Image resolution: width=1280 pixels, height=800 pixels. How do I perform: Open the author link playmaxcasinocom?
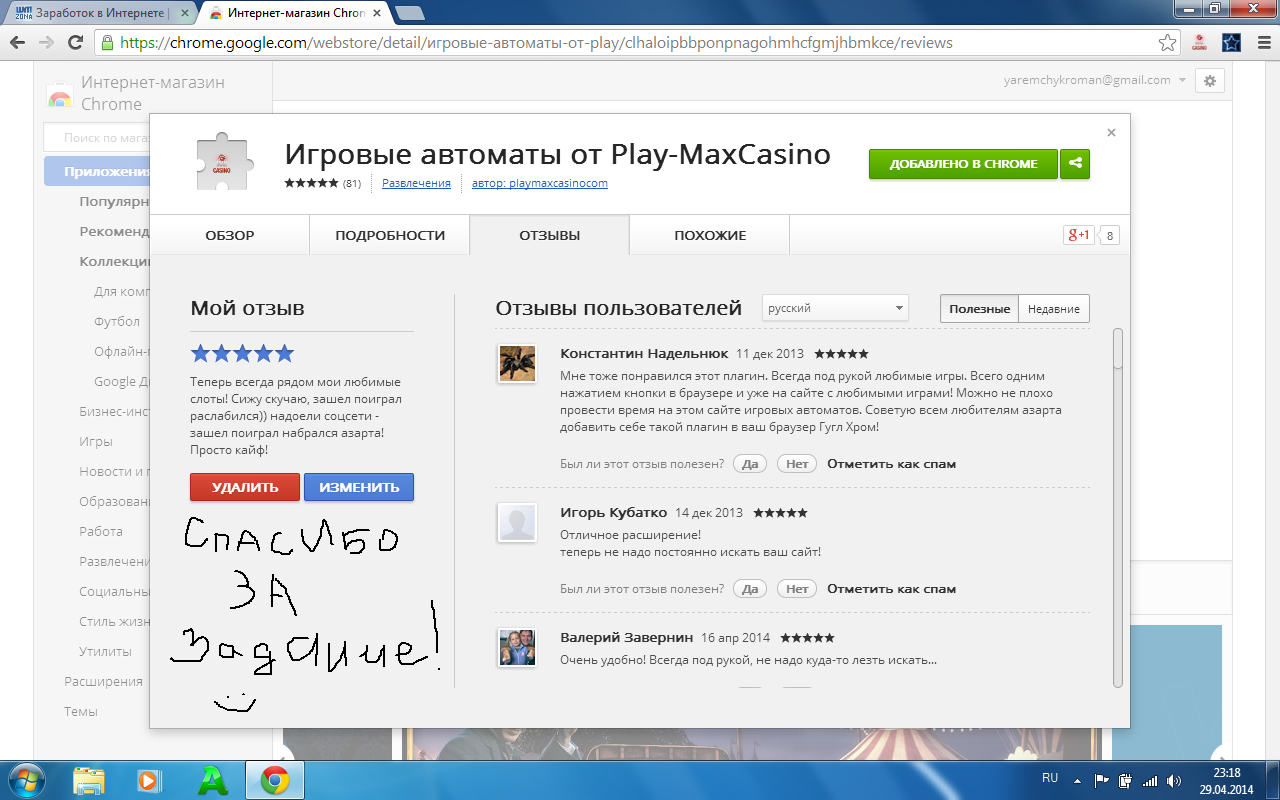point(540,183)
